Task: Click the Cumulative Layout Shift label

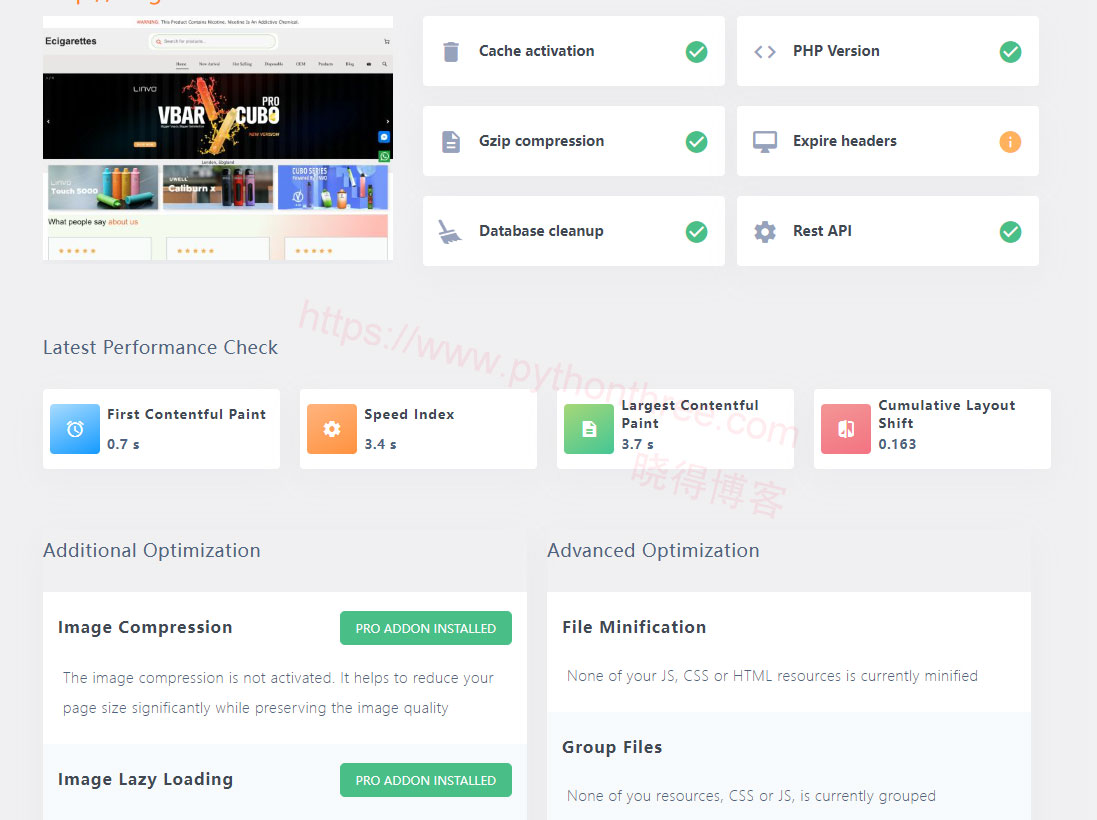Action: (947, 414)
